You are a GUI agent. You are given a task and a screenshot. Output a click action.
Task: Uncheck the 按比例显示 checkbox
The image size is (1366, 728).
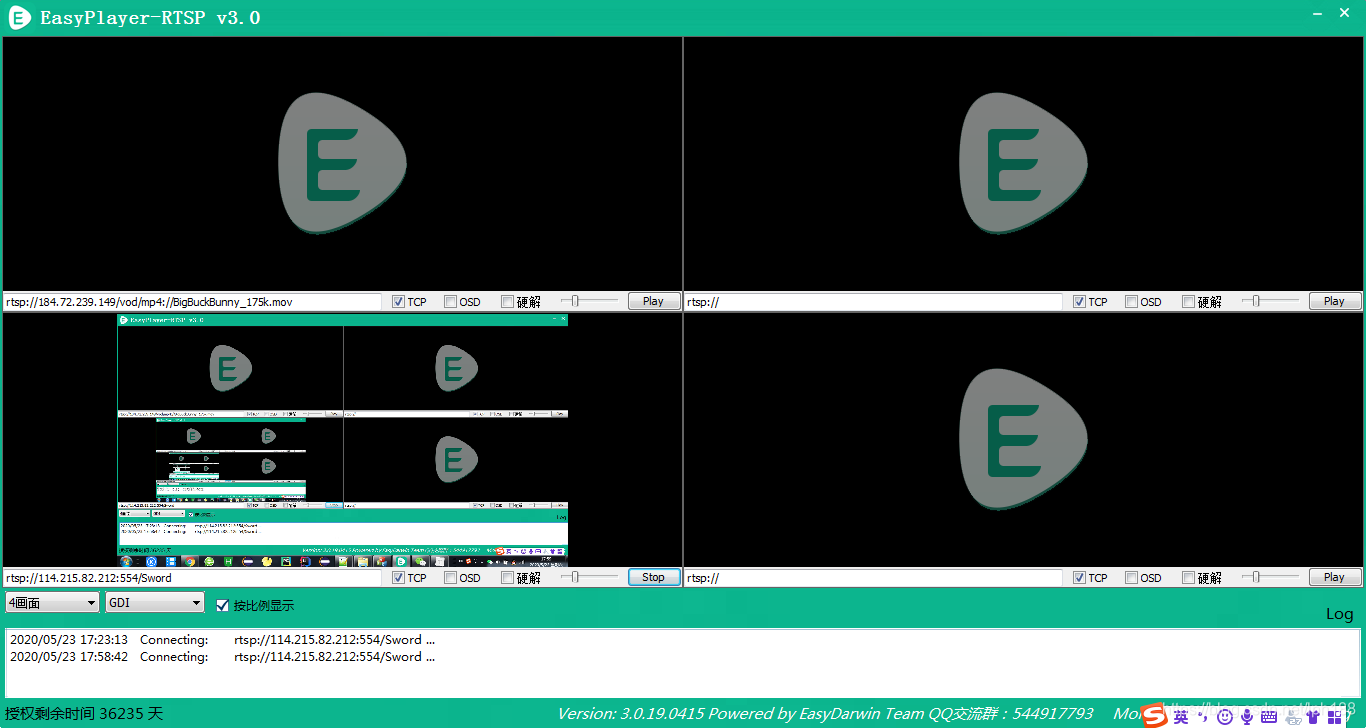[x=223, y=604]
